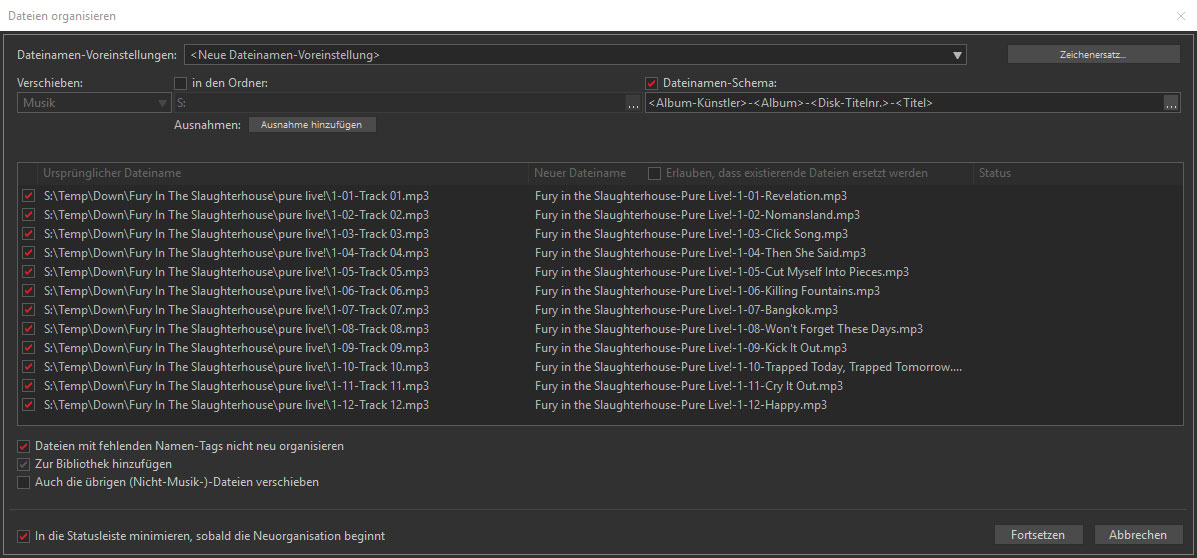Select new filename '1-06-Killing Fountains.mp3'

click(708, 291)
